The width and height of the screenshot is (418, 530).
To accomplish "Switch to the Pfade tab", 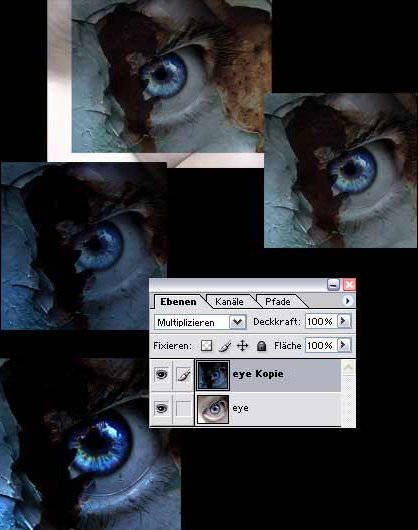I will click(x=278, y=302).
